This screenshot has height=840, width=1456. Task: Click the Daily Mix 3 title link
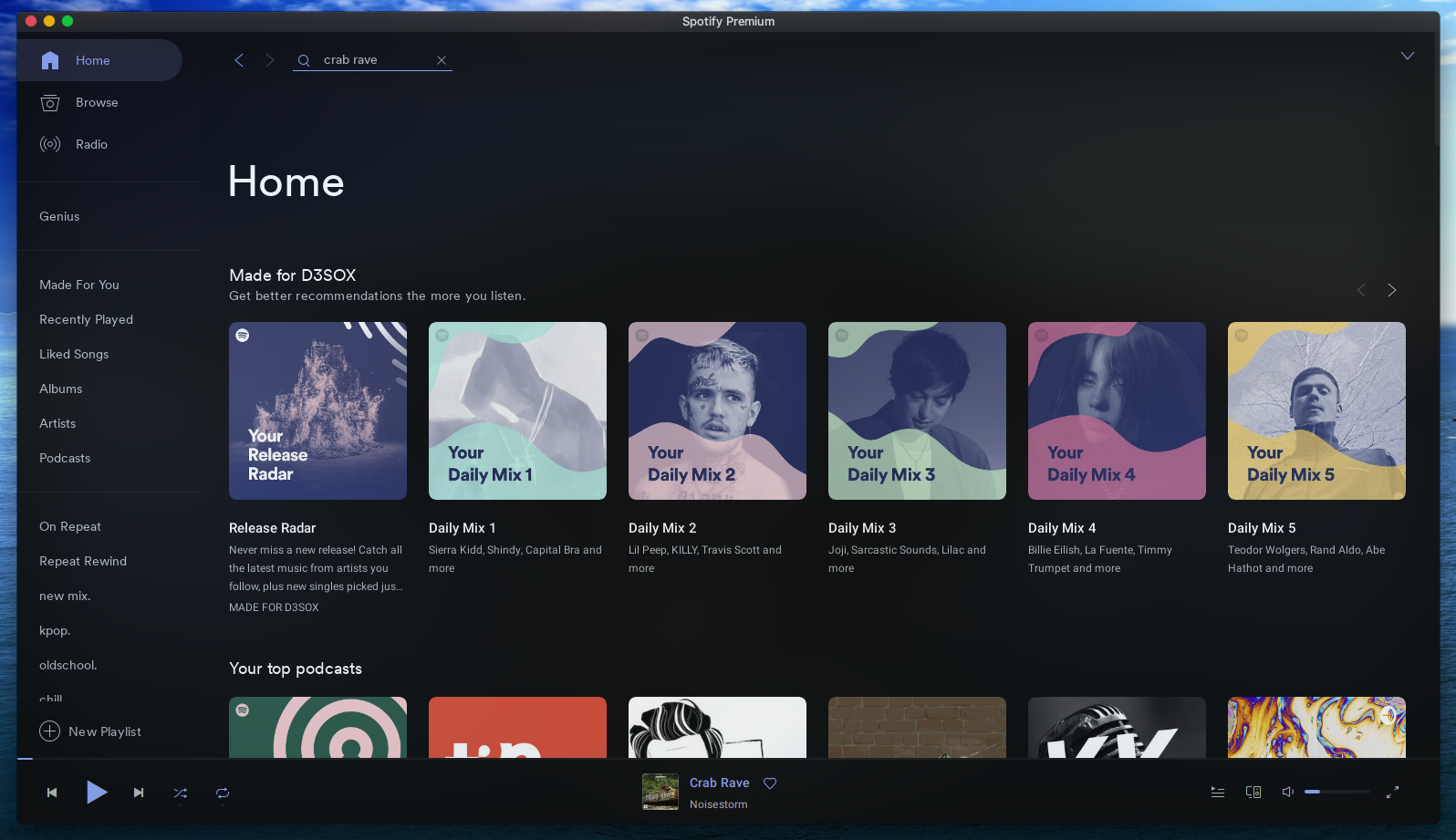(x=862, y=528)
